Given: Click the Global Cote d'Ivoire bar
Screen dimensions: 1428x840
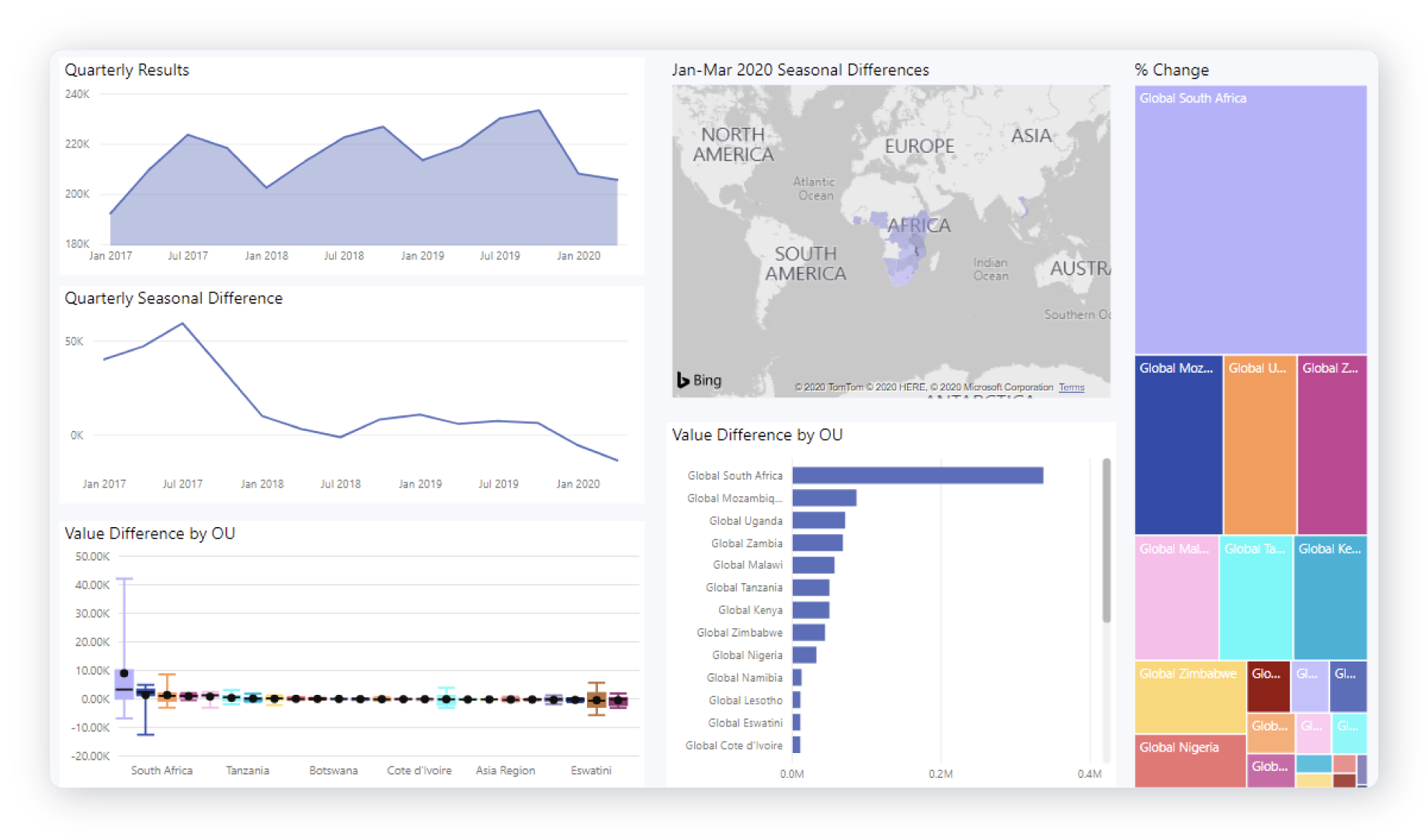Looking at the screenshot, I should pyautogui.click(x=797, y=745).
